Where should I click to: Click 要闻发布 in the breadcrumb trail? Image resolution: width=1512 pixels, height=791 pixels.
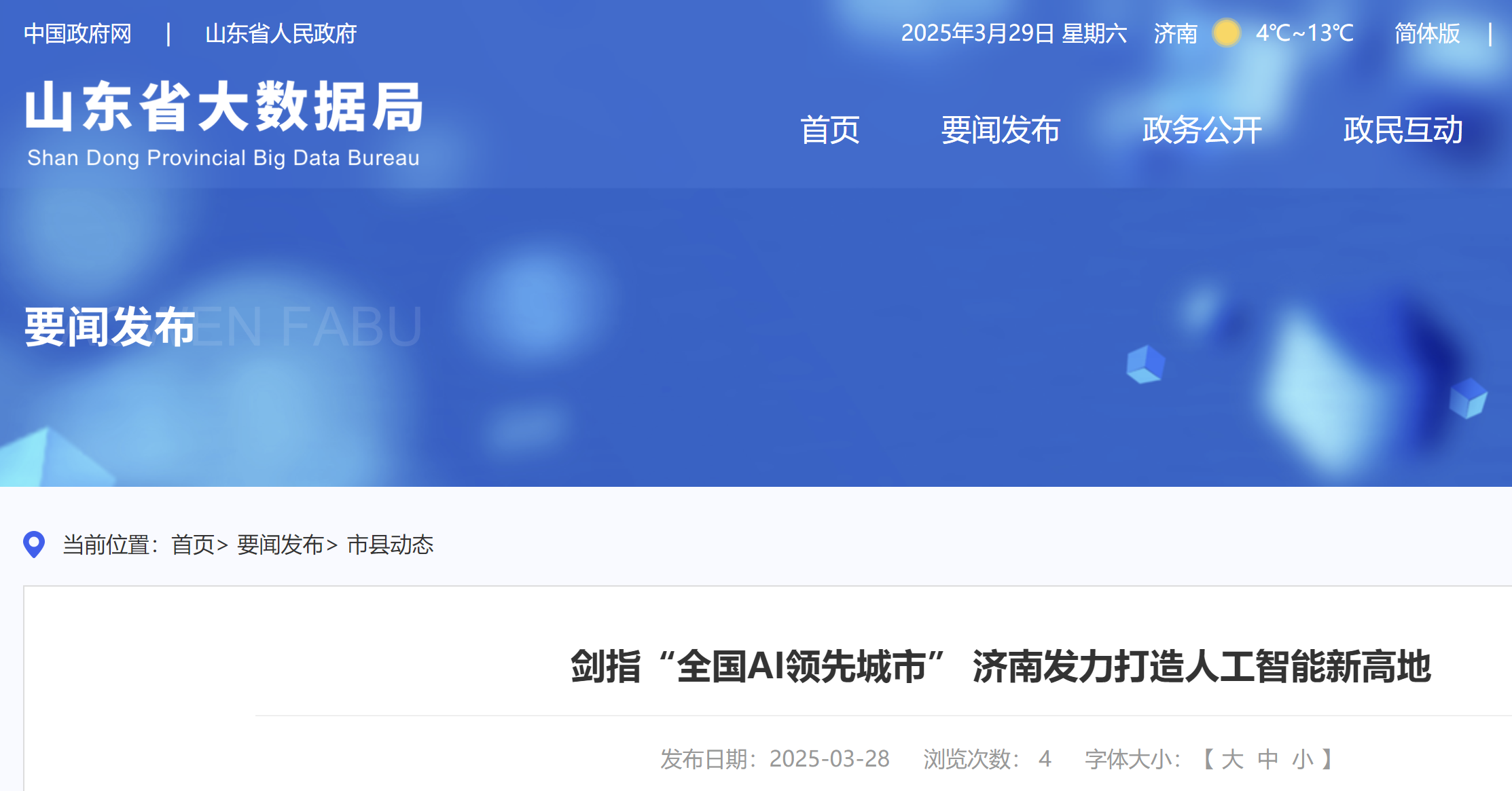click(x=279, y=545)
